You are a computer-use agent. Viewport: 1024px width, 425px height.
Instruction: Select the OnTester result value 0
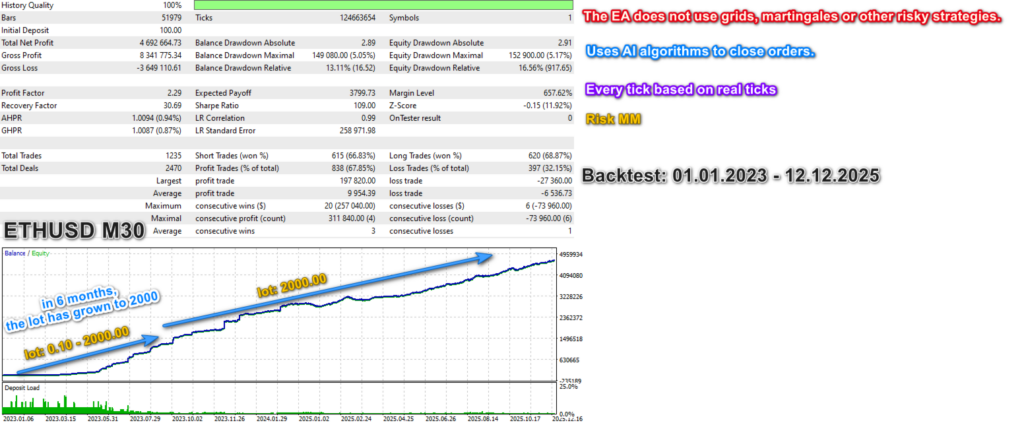pos(570,118)
